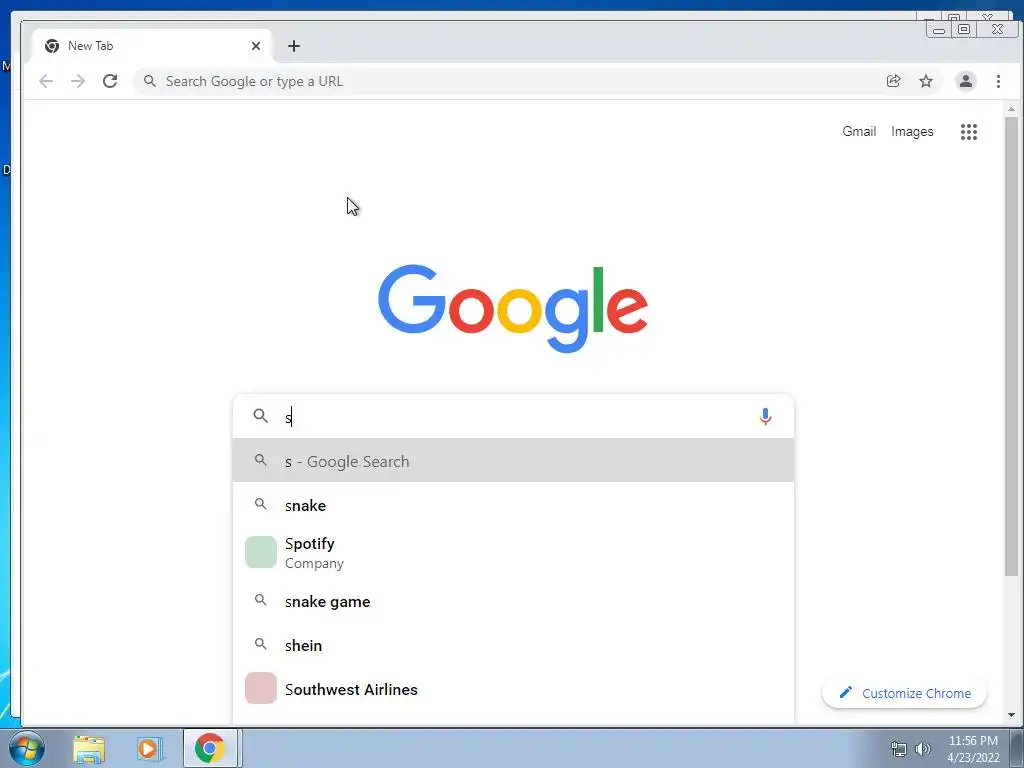Open Chrome three-dot menu
This screenshot has width=1024, height=768.
pyautogui.click(x=998, y=81)
